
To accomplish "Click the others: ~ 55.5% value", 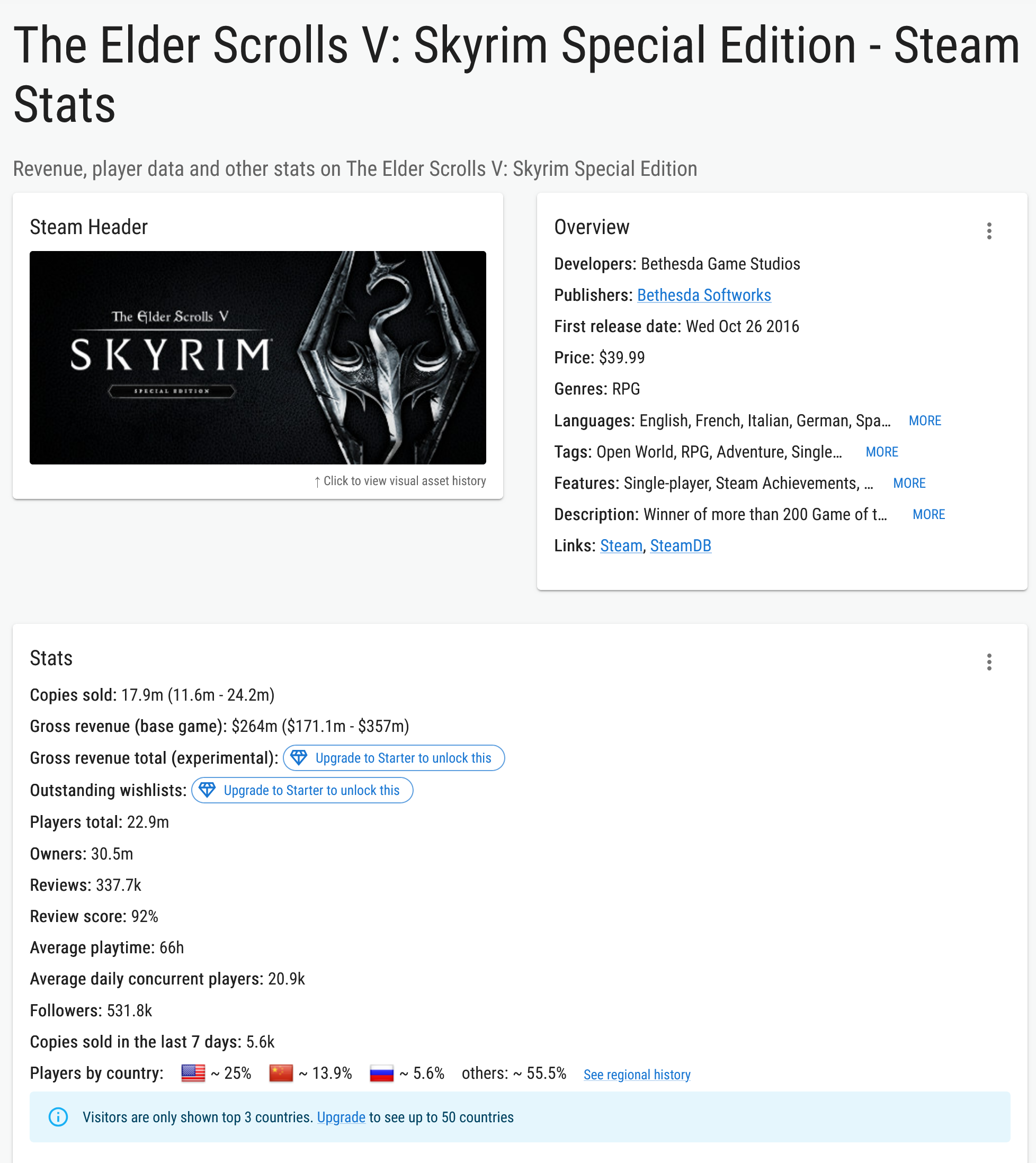I will point(513,1073).
